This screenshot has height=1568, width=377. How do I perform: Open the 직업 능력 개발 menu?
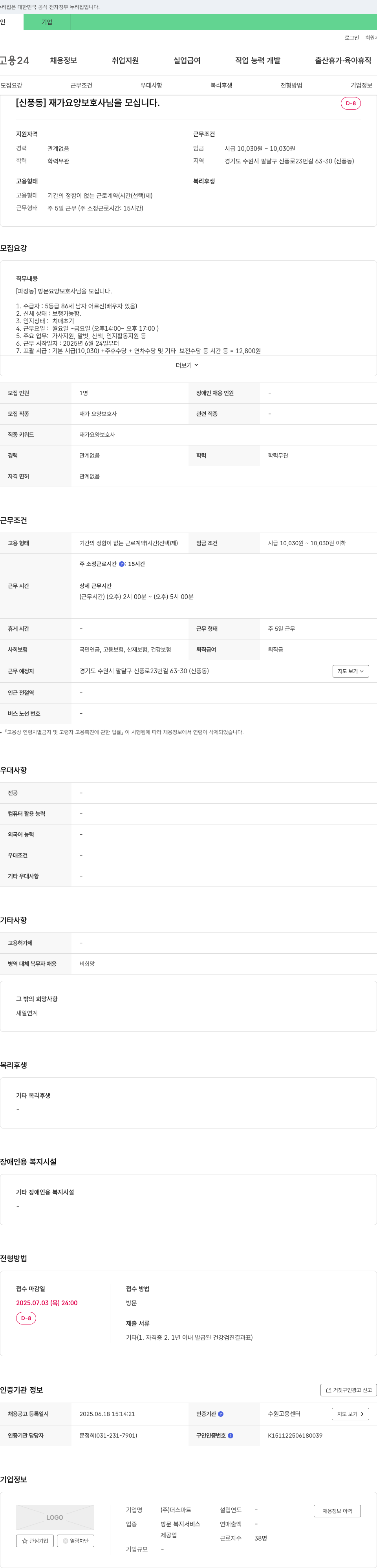coord(258,60)
